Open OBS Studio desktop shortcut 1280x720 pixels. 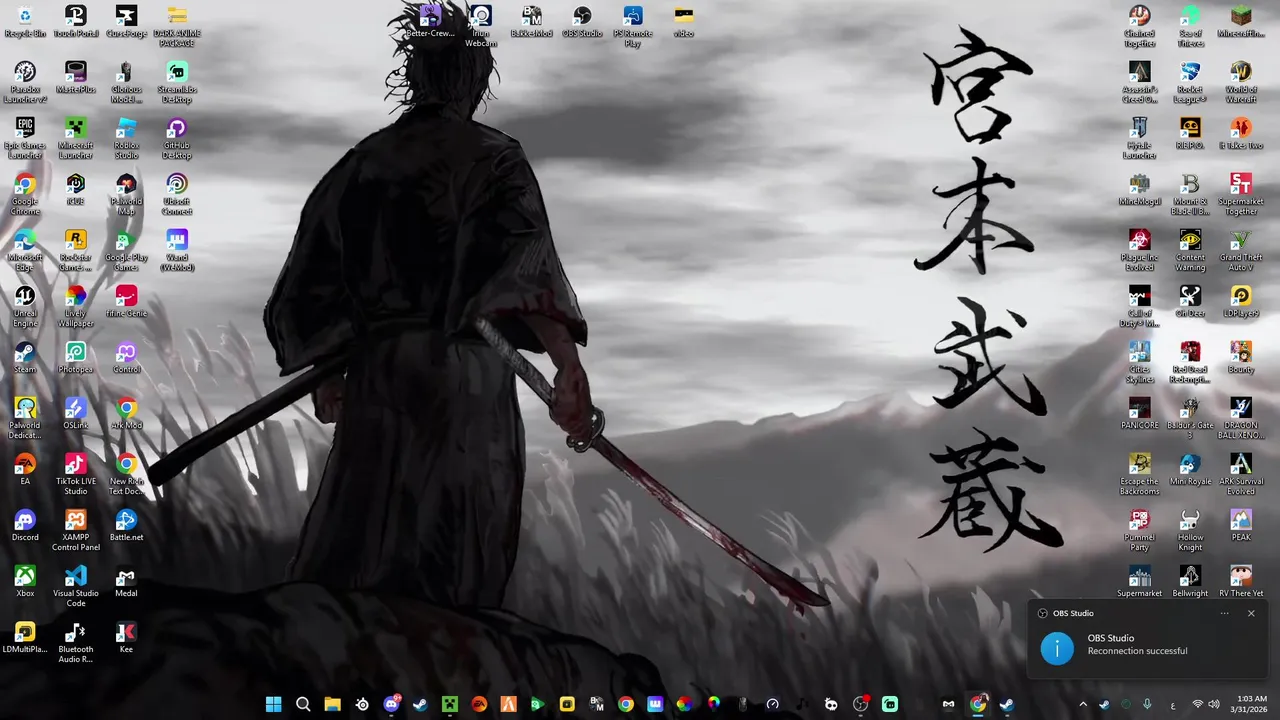(x=582, y=22)
